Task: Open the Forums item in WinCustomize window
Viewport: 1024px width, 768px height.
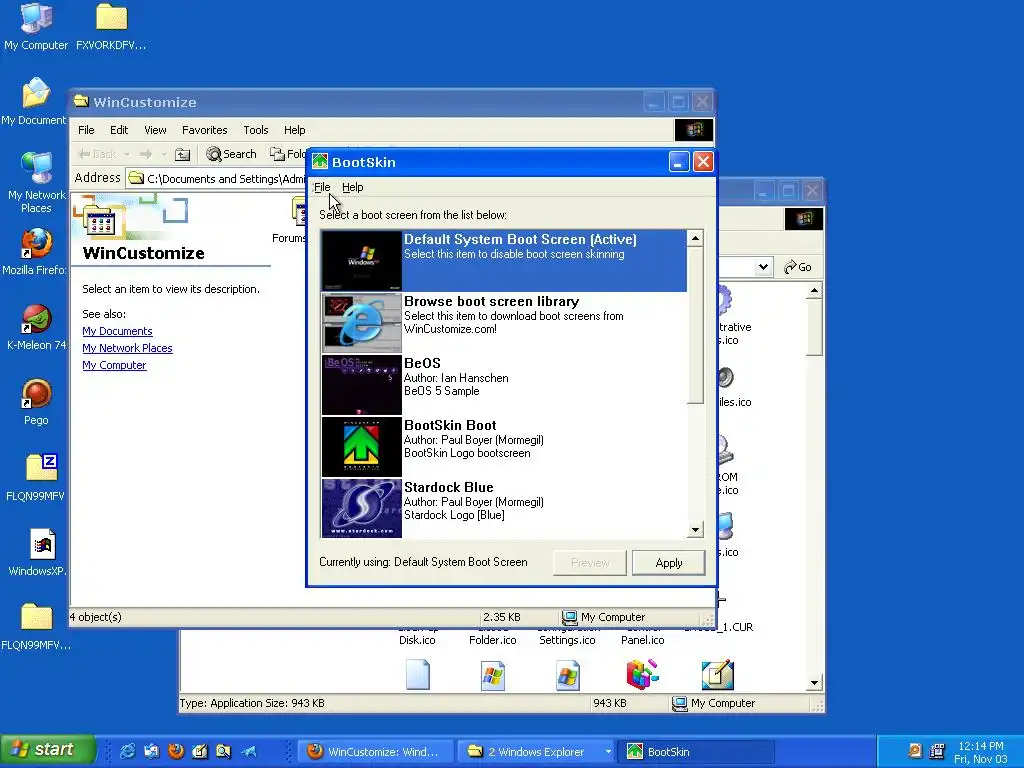Action: pyautogui.click(x=291, y=222)
